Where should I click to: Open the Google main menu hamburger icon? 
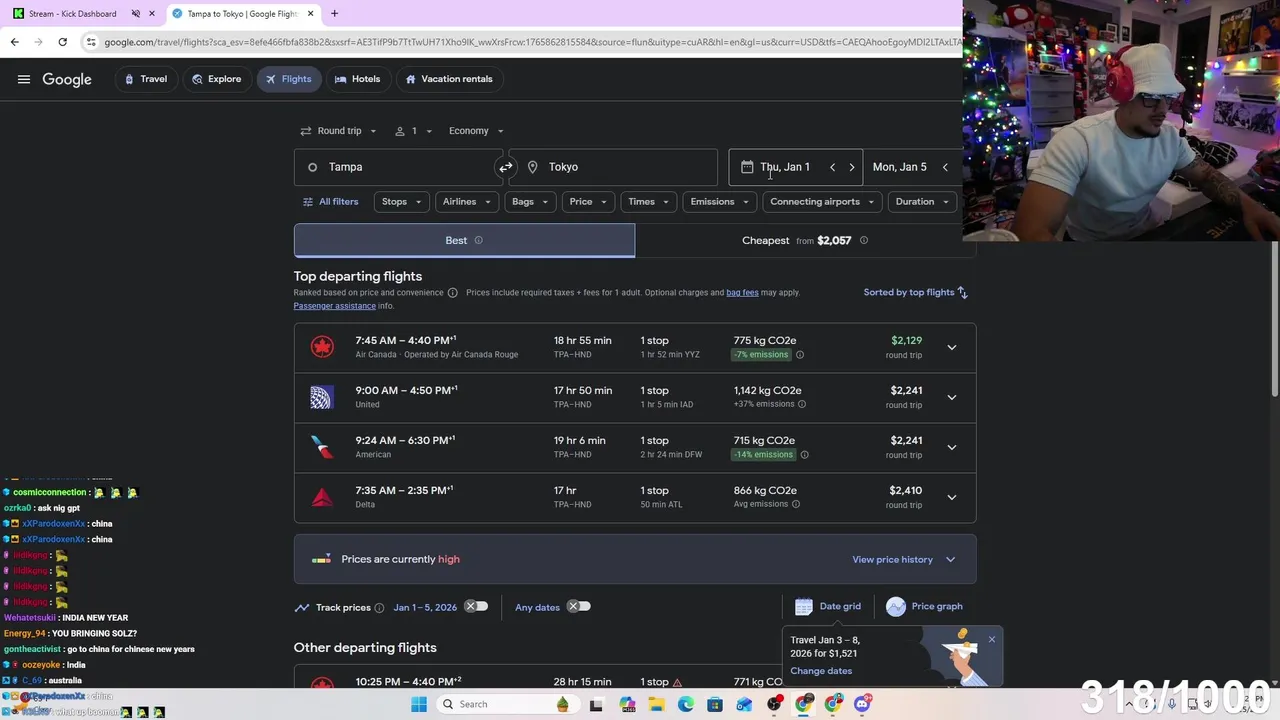[x=24, y=79]
